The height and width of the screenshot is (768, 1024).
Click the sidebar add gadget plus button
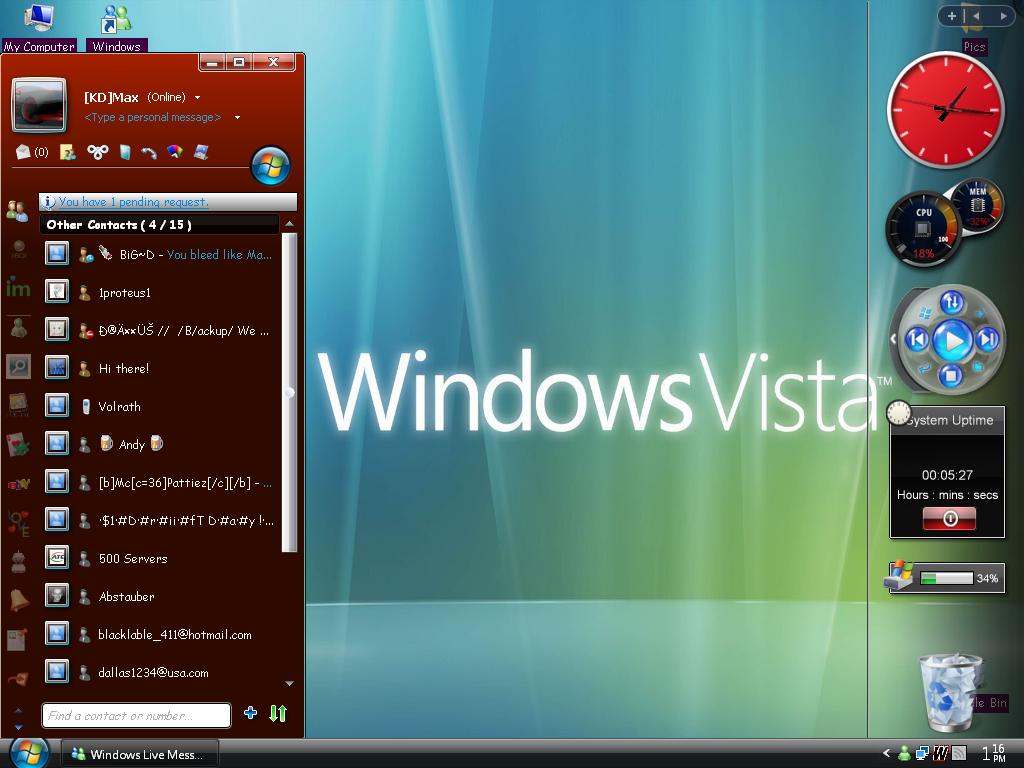pyautogui.click(x=952, y=16)
